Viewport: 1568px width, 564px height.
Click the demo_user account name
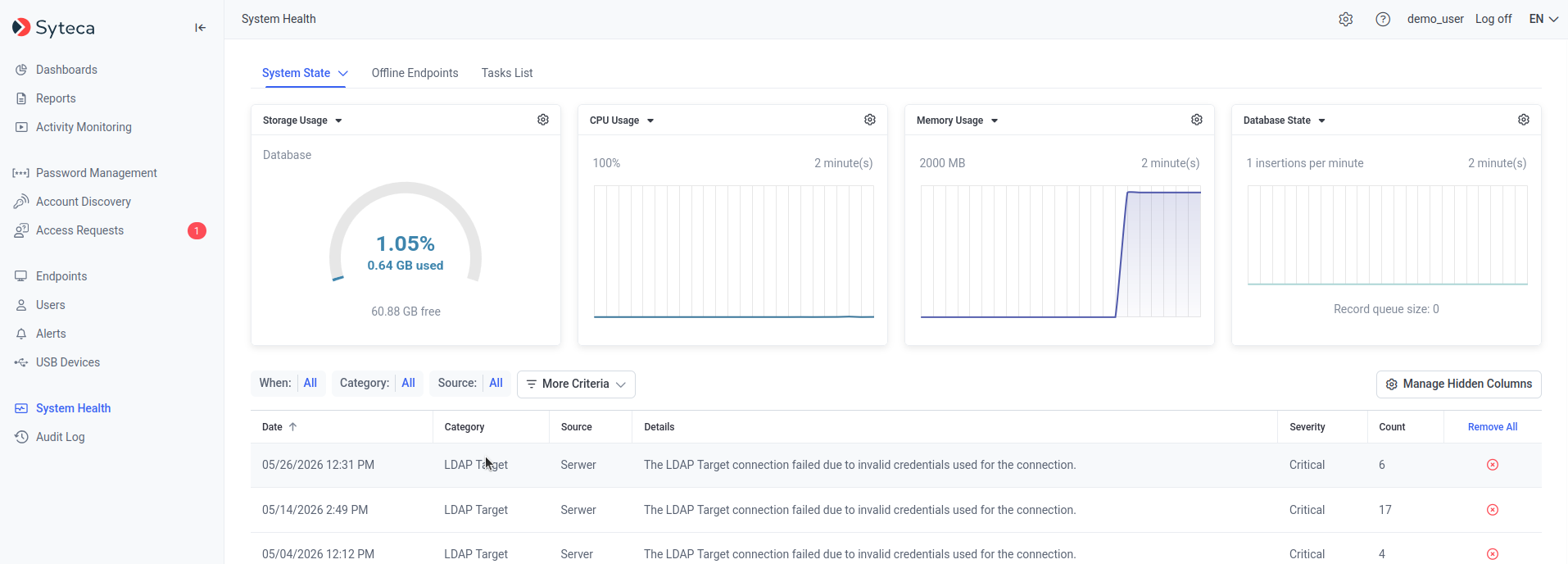click(x=1435, y=19)
